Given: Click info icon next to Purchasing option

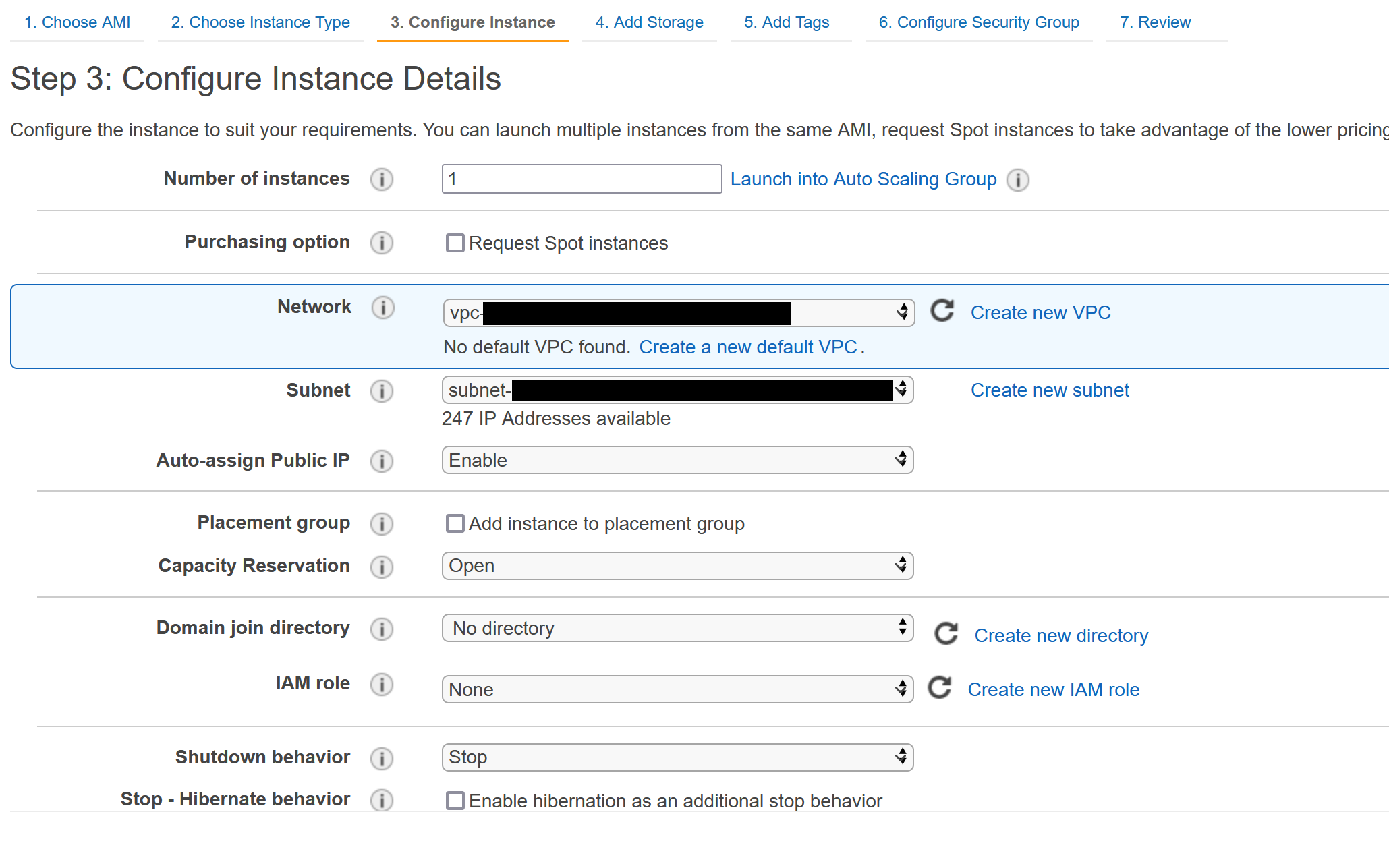Looking at the screenshot, I should (382, 243).
